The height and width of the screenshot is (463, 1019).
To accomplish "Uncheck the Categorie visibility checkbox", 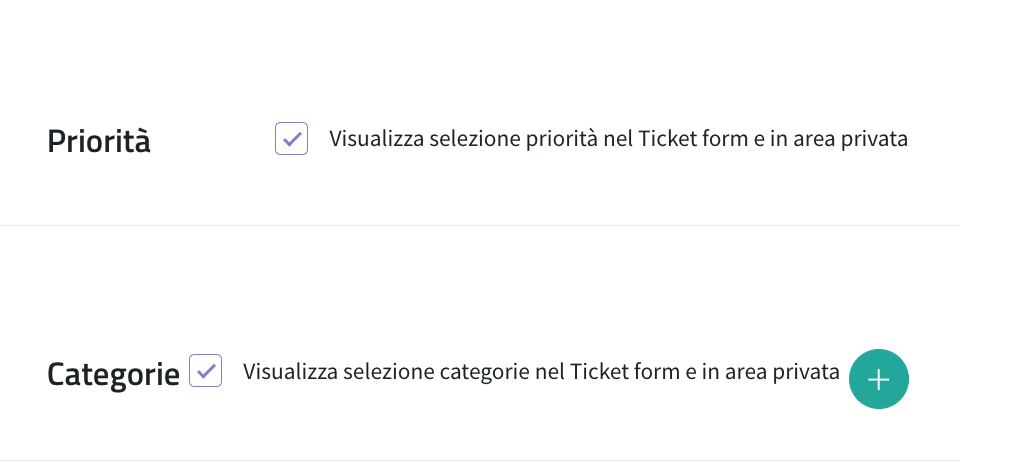I will click(x=205, y=371).
